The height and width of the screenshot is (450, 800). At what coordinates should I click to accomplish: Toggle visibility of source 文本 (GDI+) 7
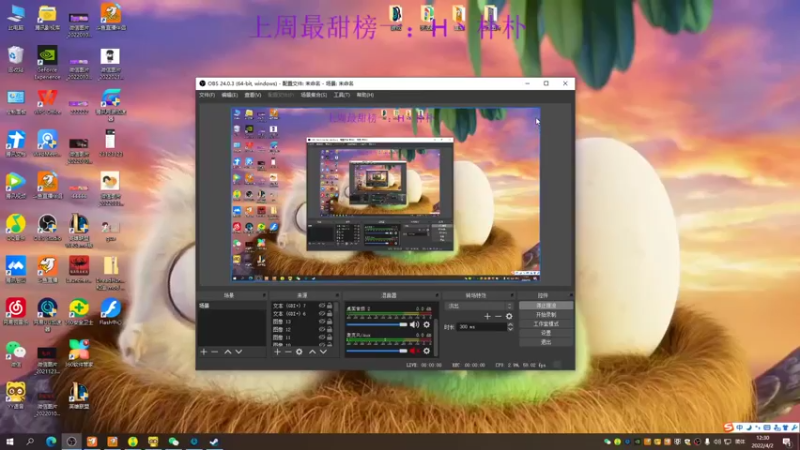click(322, 306)
